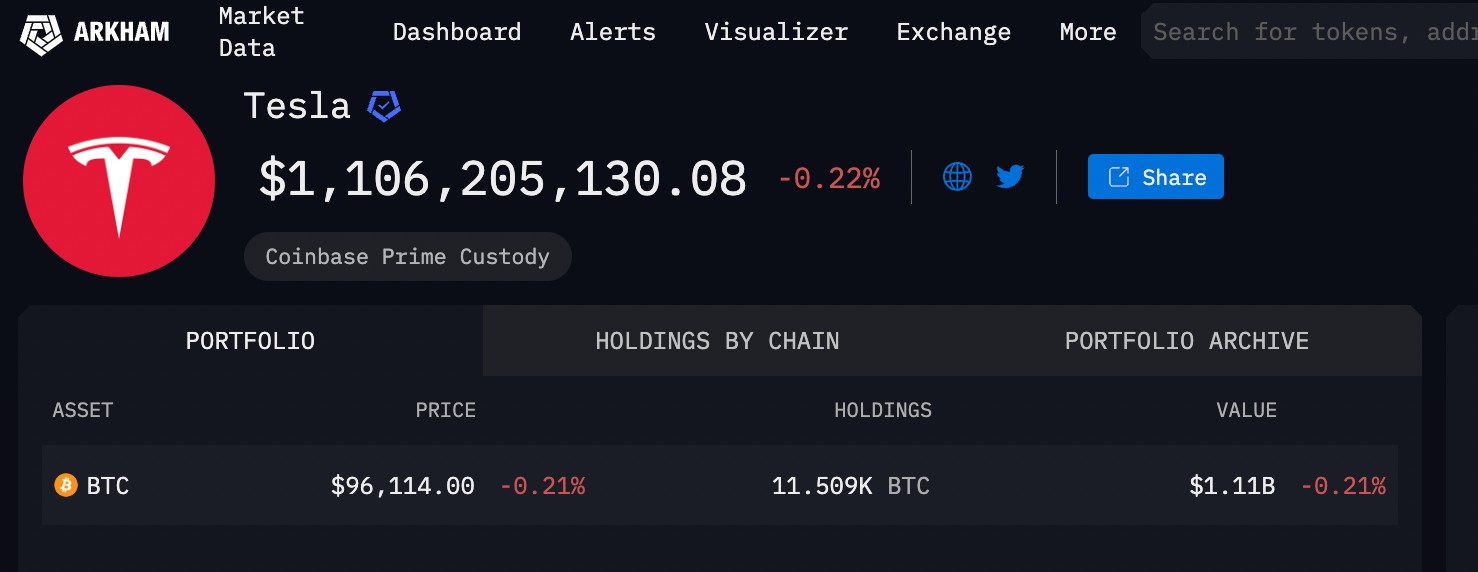Click the Share button

pos(1155,177)
